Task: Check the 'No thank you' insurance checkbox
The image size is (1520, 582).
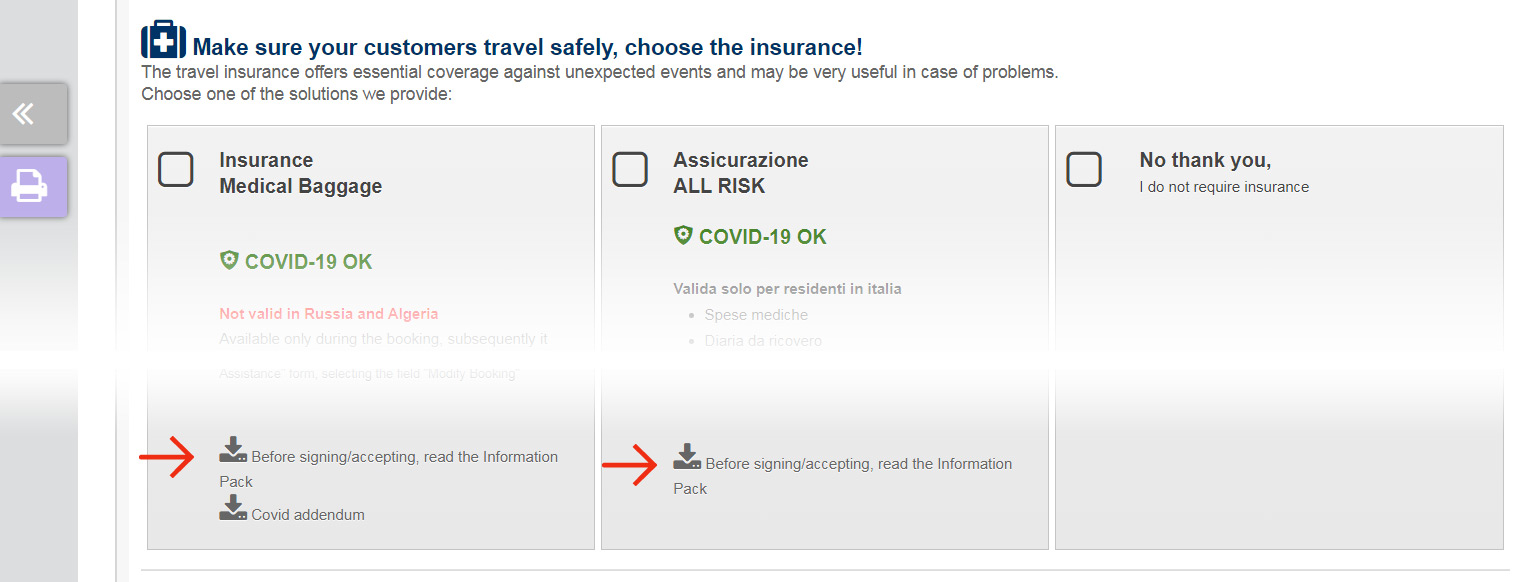Action: [1084, 169]
